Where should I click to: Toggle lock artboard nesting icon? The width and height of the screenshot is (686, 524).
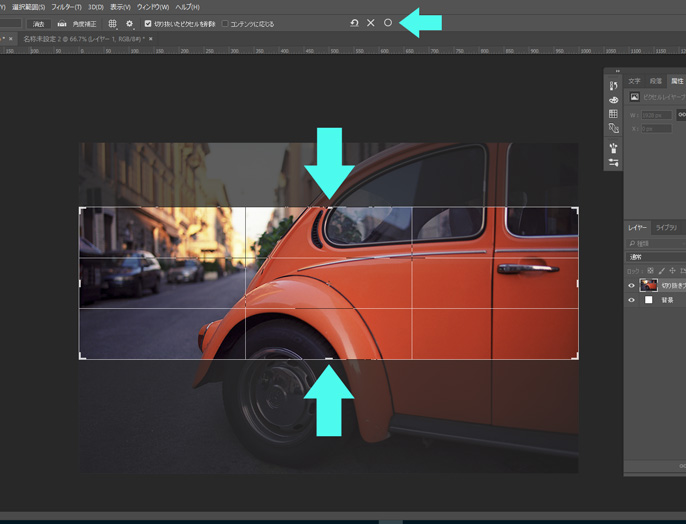point(683,271)
